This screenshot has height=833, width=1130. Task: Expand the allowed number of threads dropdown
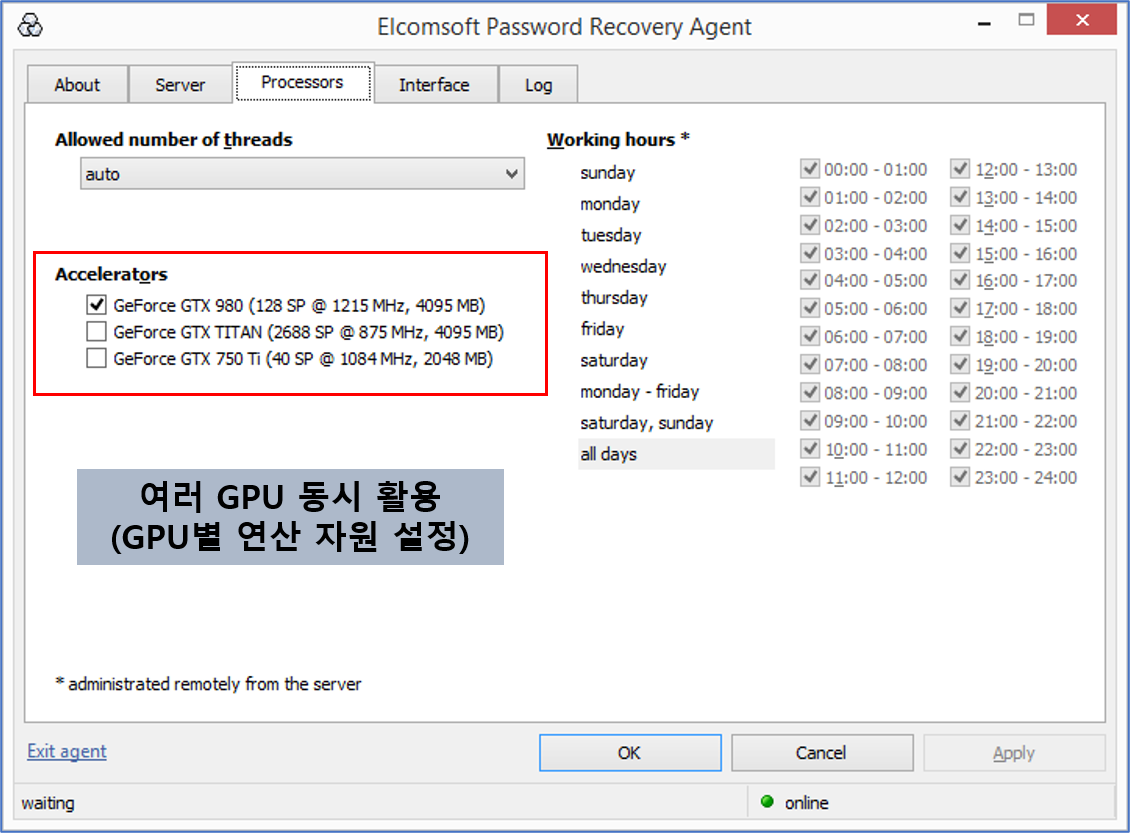[302, 174]
